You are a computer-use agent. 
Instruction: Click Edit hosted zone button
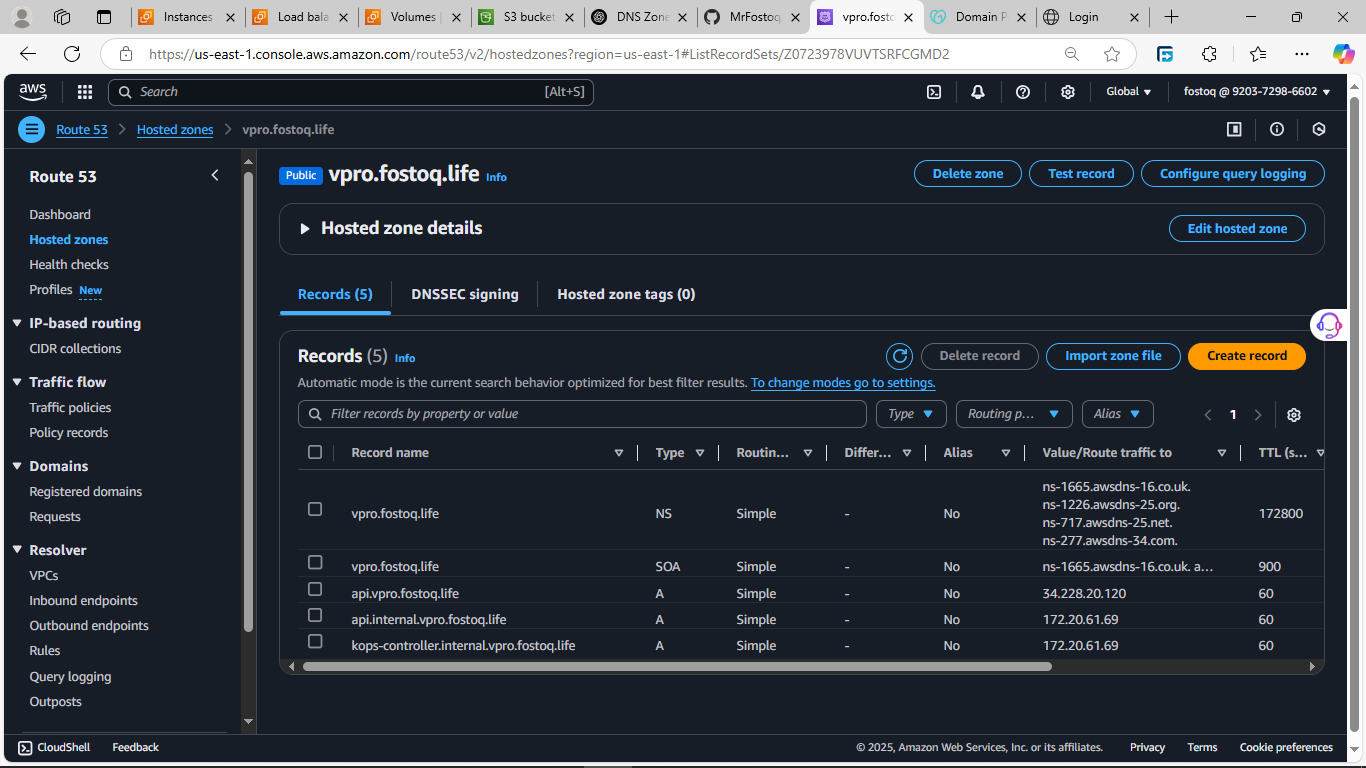click(1237, 229)
